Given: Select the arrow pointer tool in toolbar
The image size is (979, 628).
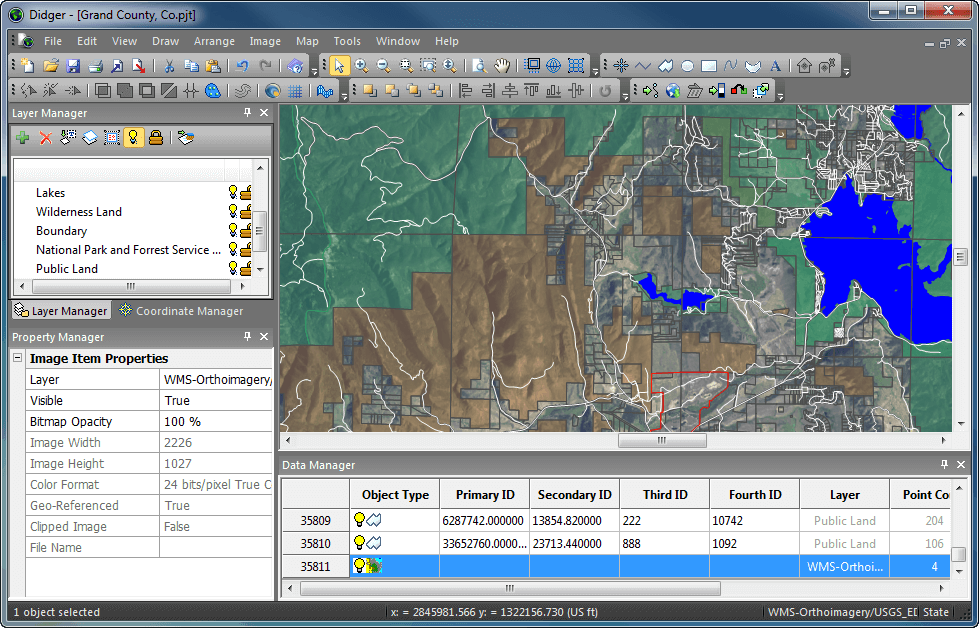Looking at the screenshot, I should (339, 66).
